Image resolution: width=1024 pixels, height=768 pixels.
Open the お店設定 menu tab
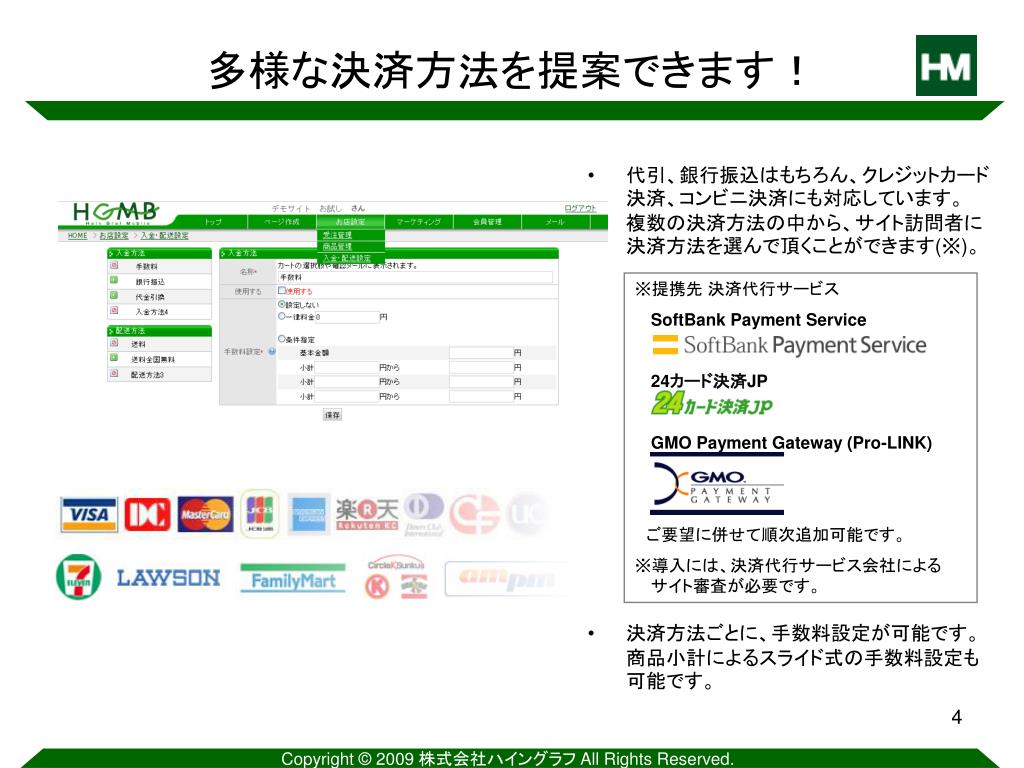tap(351, 222)
